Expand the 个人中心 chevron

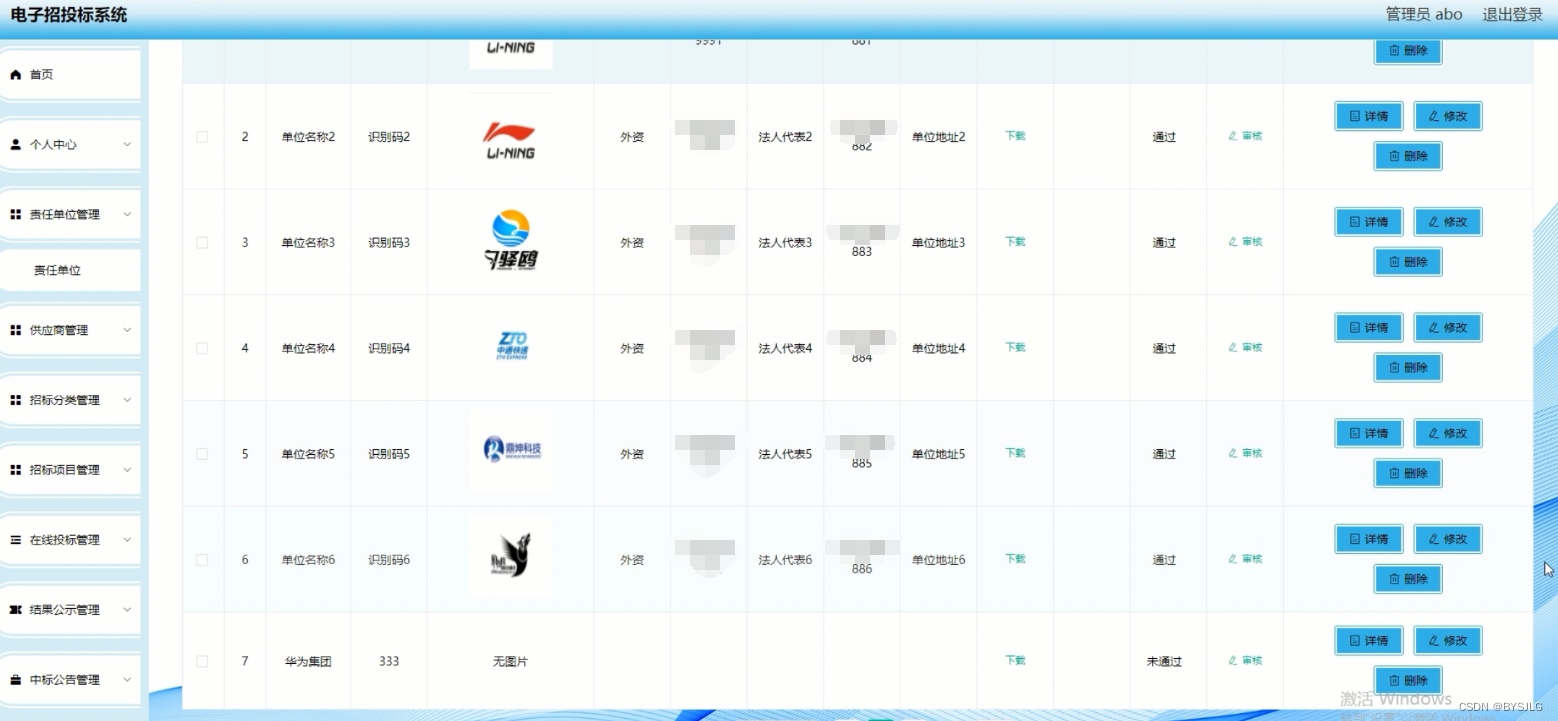(127, 145)
